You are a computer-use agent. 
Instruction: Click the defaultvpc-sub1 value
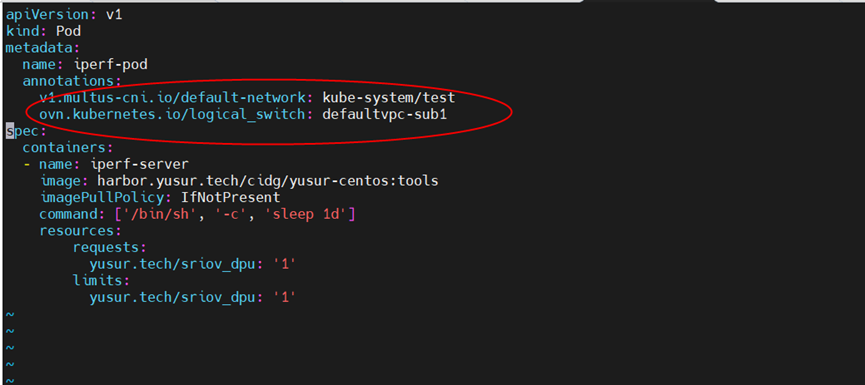[385, 115]
